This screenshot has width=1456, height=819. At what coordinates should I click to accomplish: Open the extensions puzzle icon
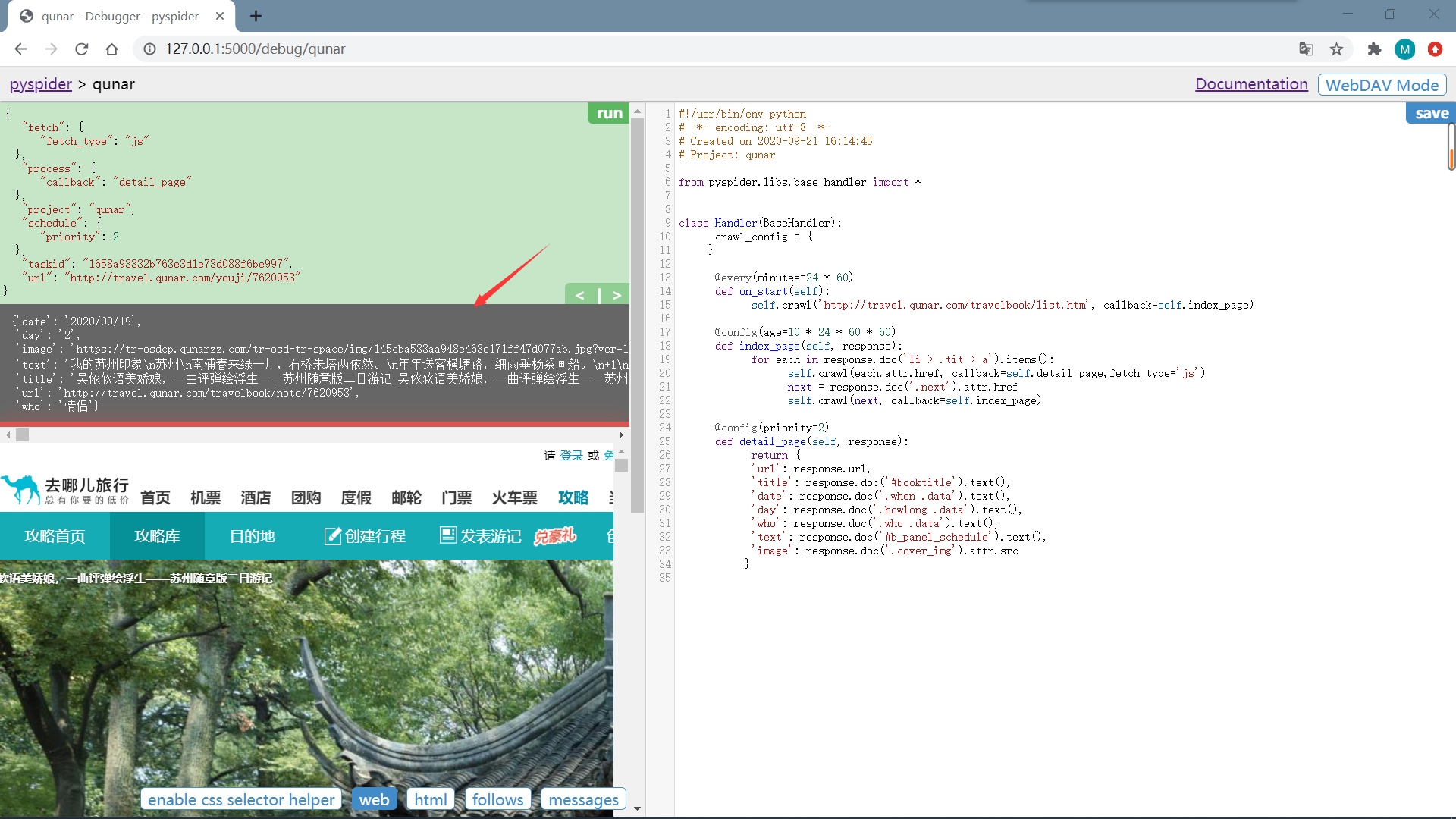[x=1374, y=49]
